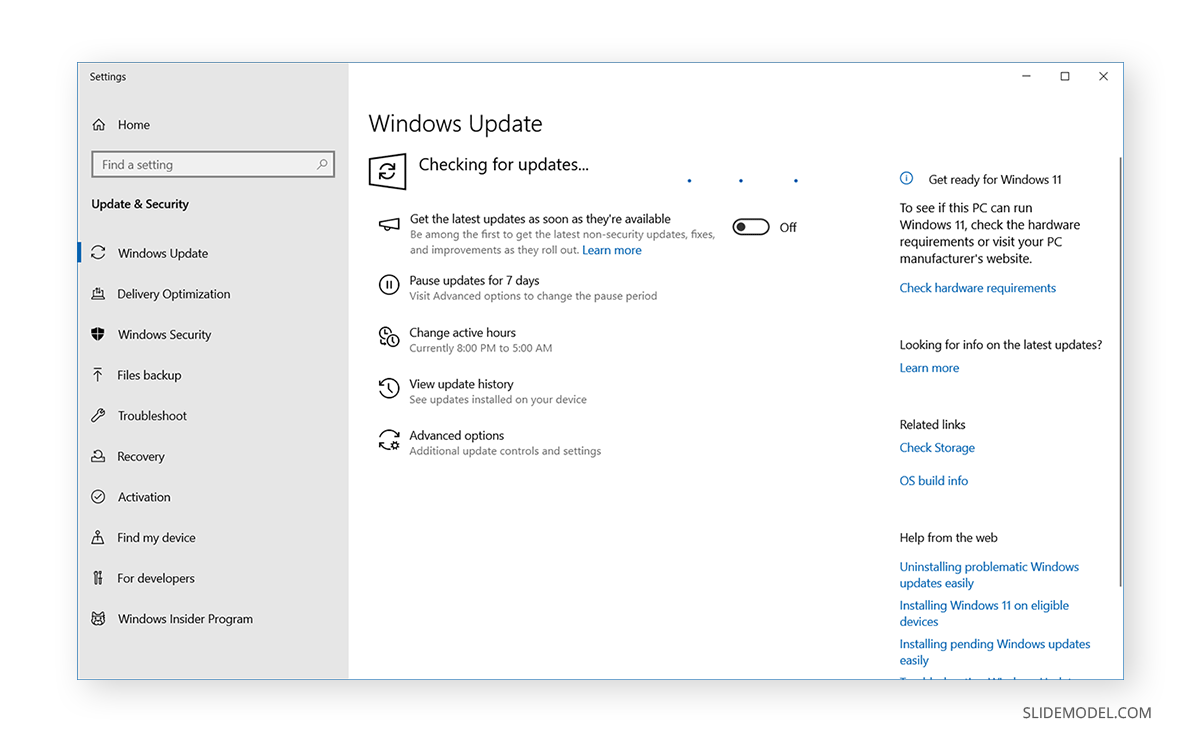
Task: Return to Settings Home
Action: (x=133, y=124)
